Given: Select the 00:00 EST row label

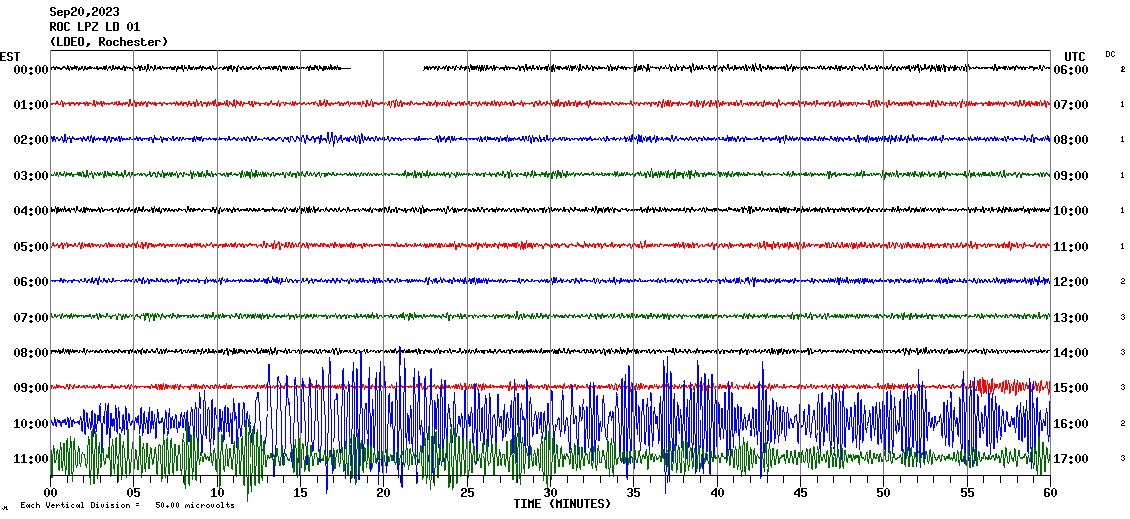Looking at the screenshot, I should click(30, 70).
